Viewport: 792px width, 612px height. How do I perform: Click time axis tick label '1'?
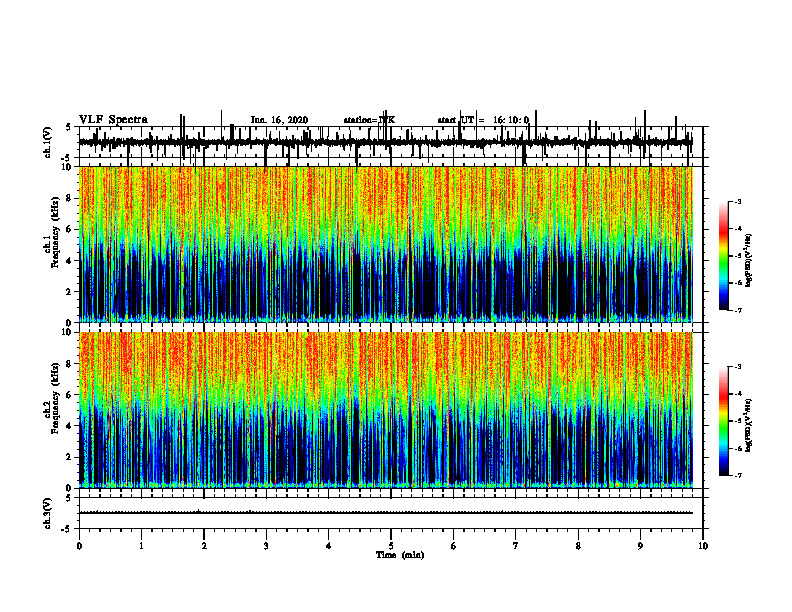[x=141, y=546]
